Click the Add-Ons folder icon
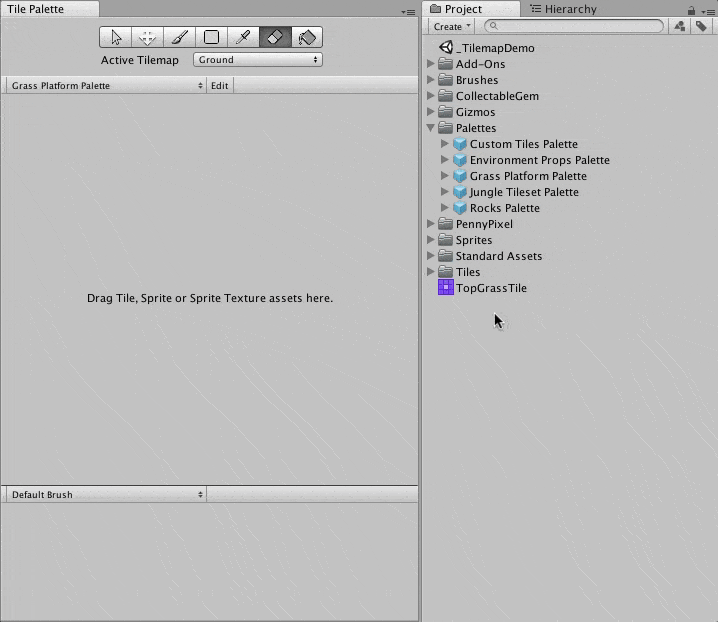 [x=446, y=64]
